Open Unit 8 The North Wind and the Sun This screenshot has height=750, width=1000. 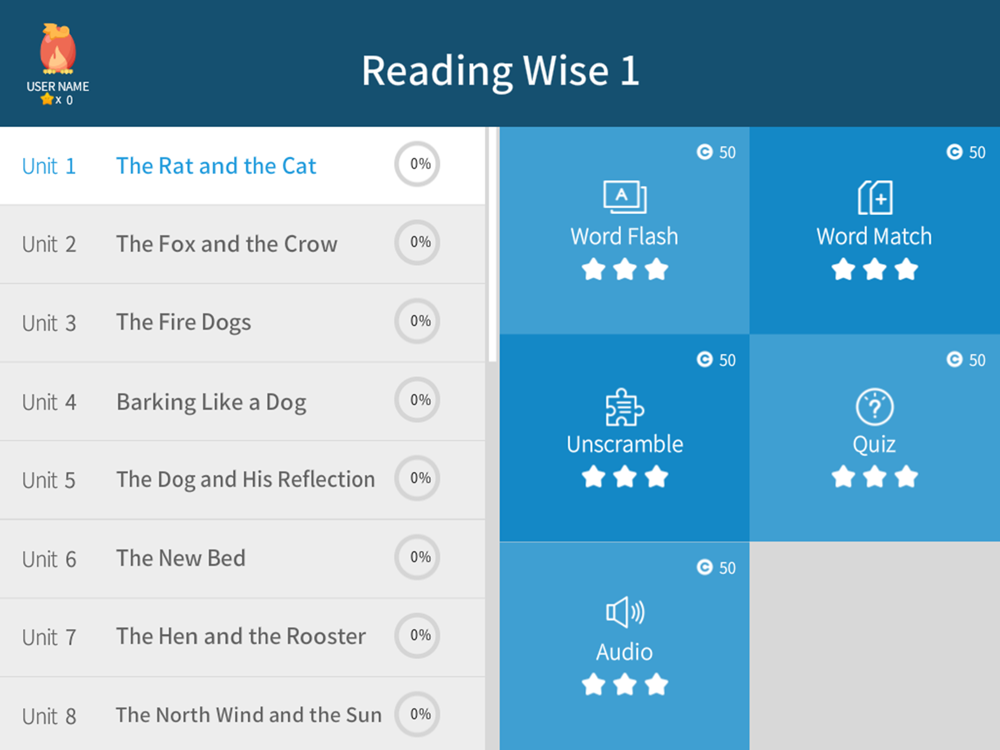coord(248,715)
